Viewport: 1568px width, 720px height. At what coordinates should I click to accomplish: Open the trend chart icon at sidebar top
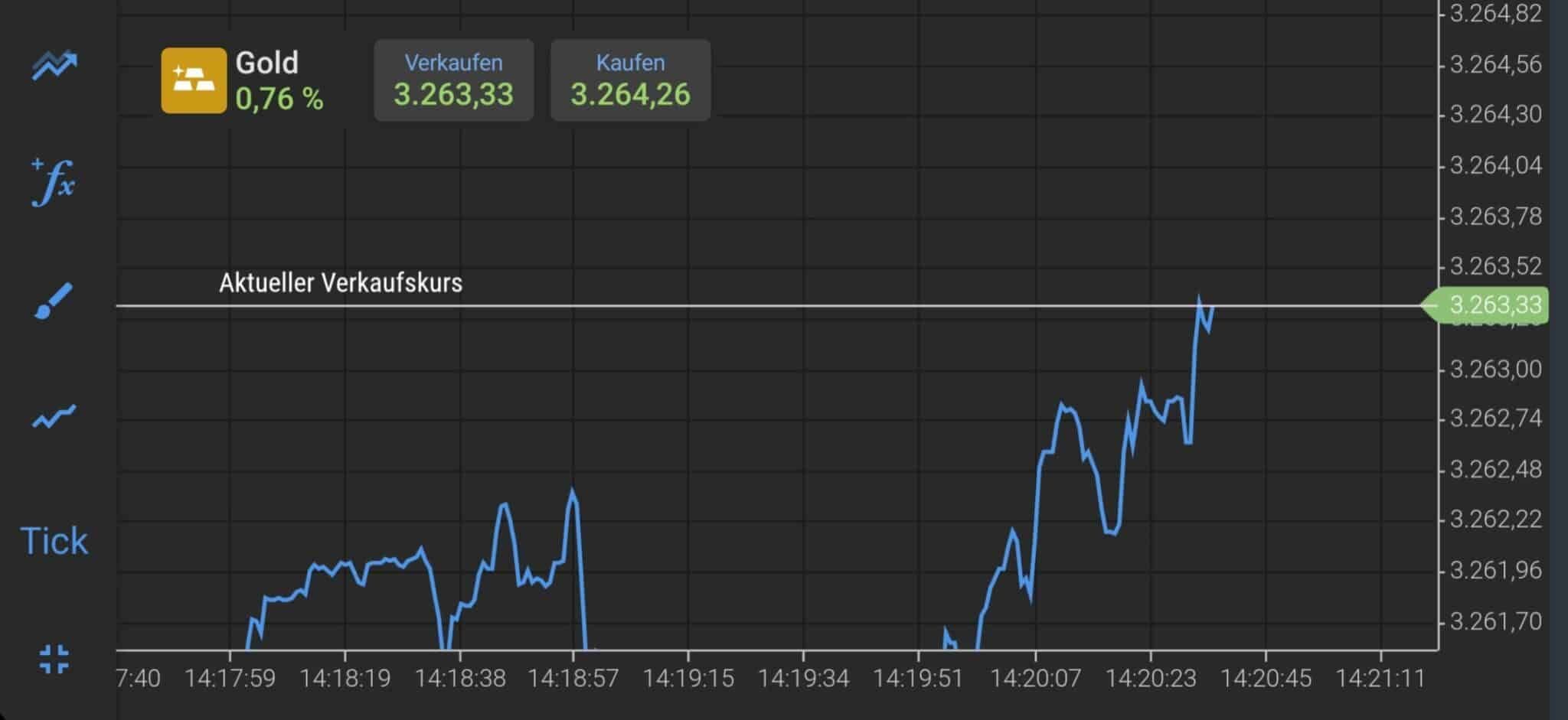click(54, 65)
